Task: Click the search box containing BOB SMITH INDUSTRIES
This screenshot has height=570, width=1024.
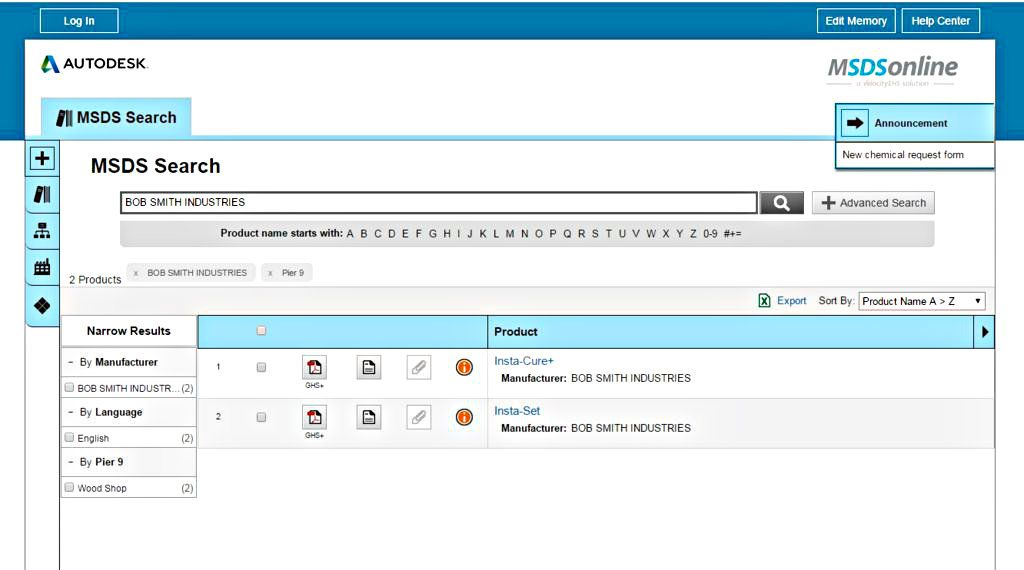Action: point(439,202)
